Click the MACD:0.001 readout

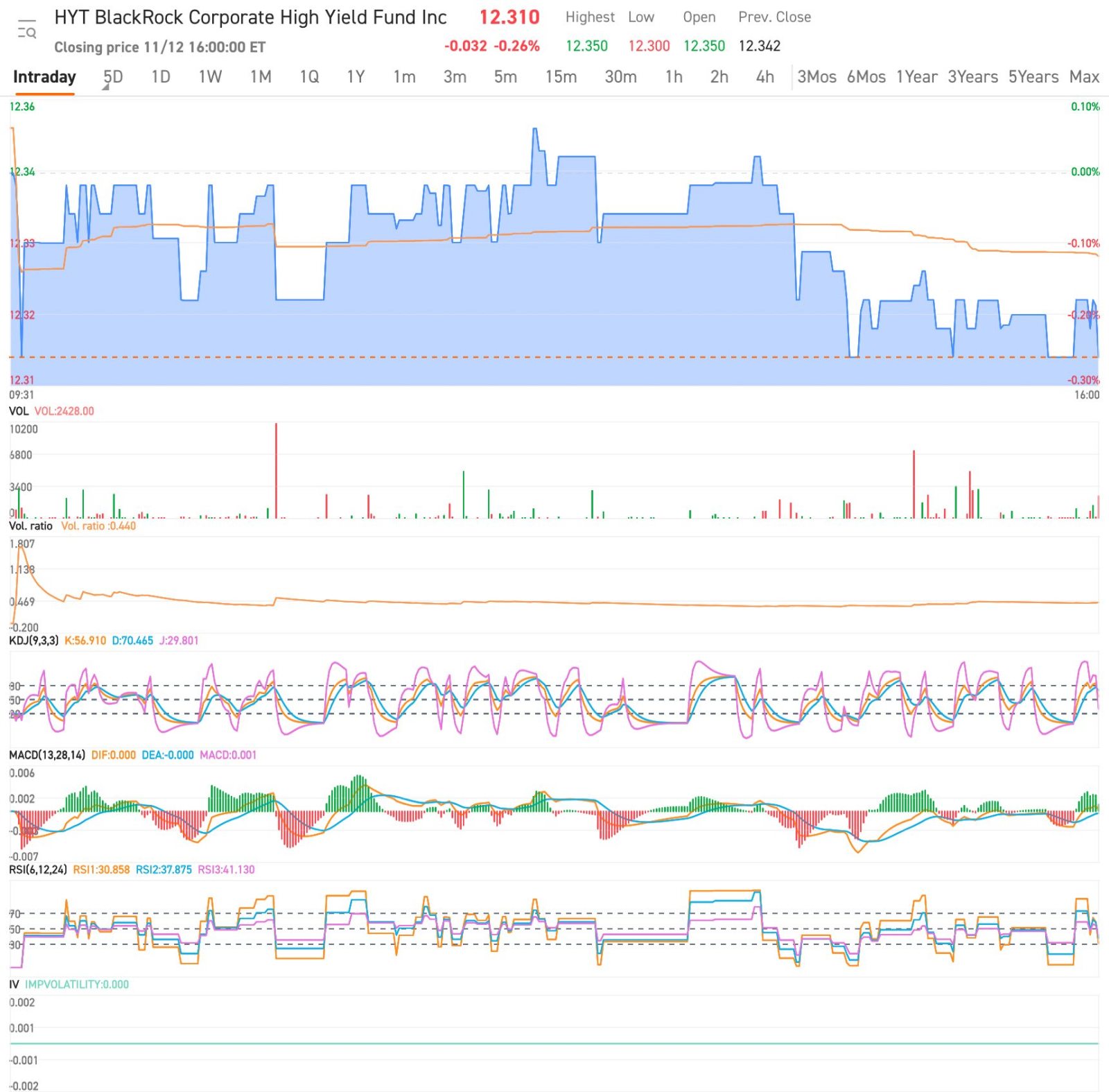point(228,755)
